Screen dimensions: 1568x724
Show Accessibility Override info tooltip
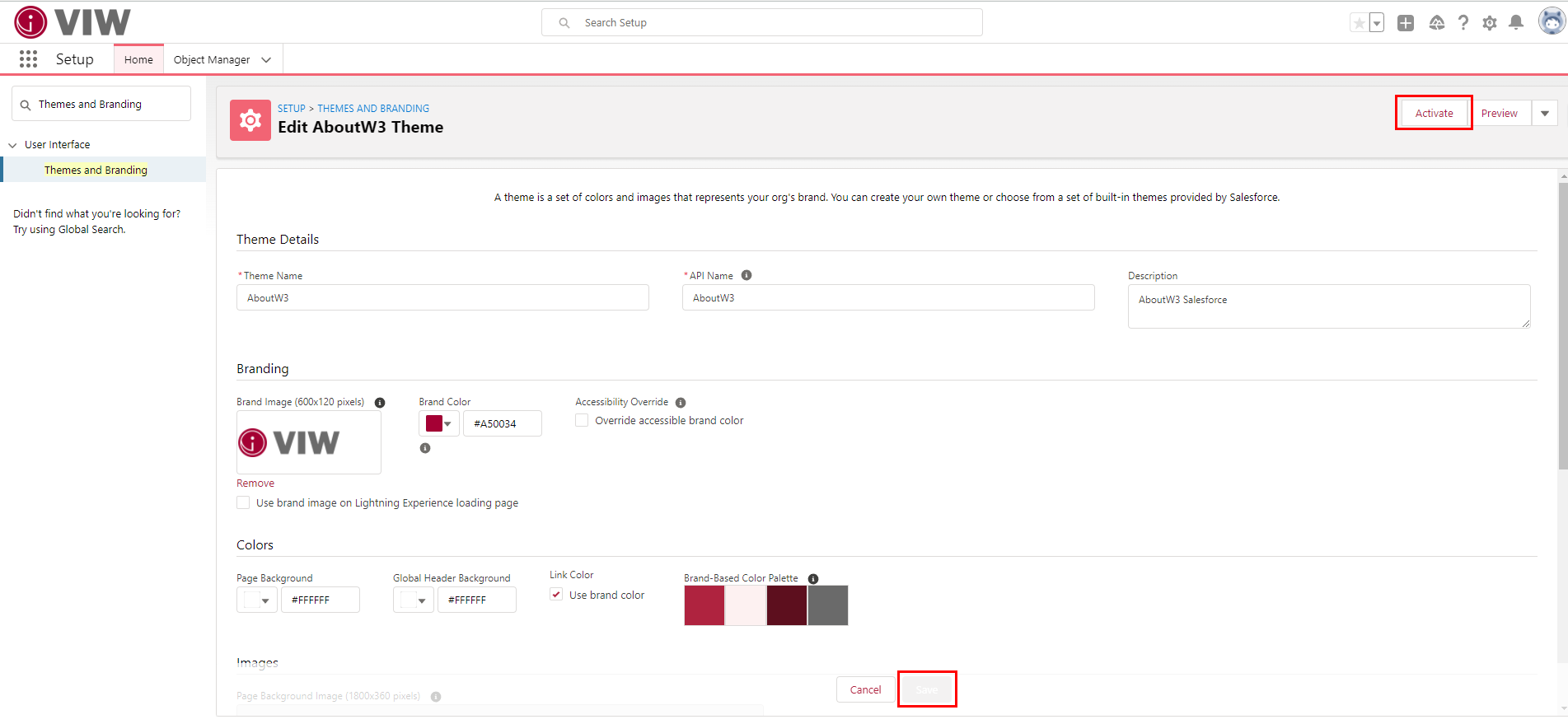pos(681,403)
